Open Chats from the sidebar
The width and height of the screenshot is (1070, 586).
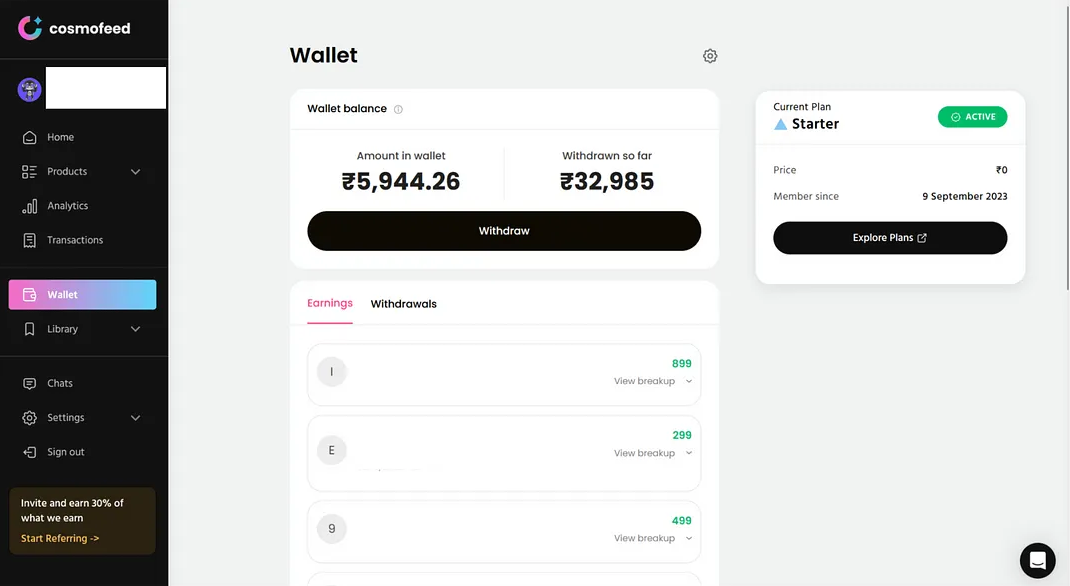(59, 383)
